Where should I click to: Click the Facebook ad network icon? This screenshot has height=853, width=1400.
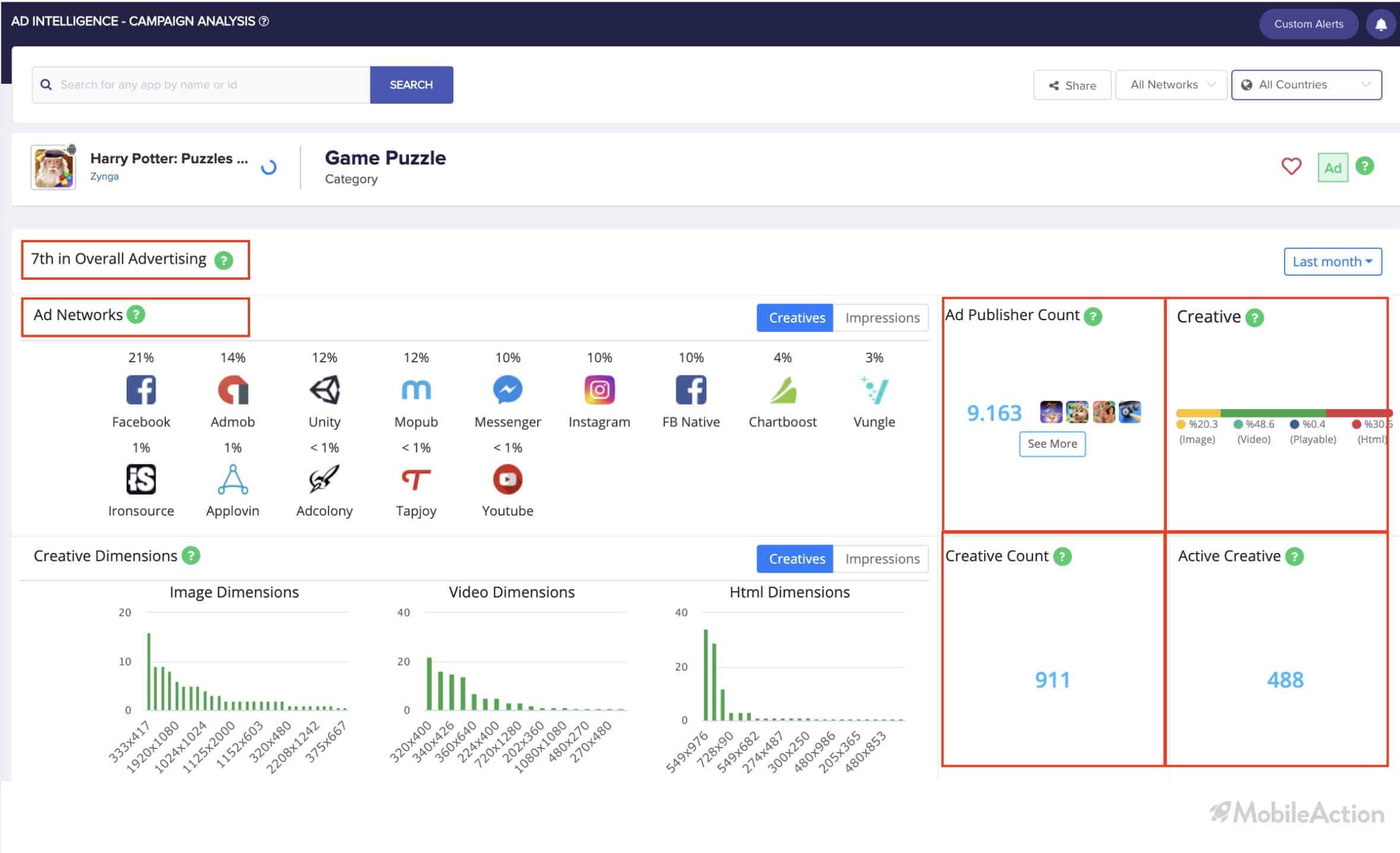141,390
